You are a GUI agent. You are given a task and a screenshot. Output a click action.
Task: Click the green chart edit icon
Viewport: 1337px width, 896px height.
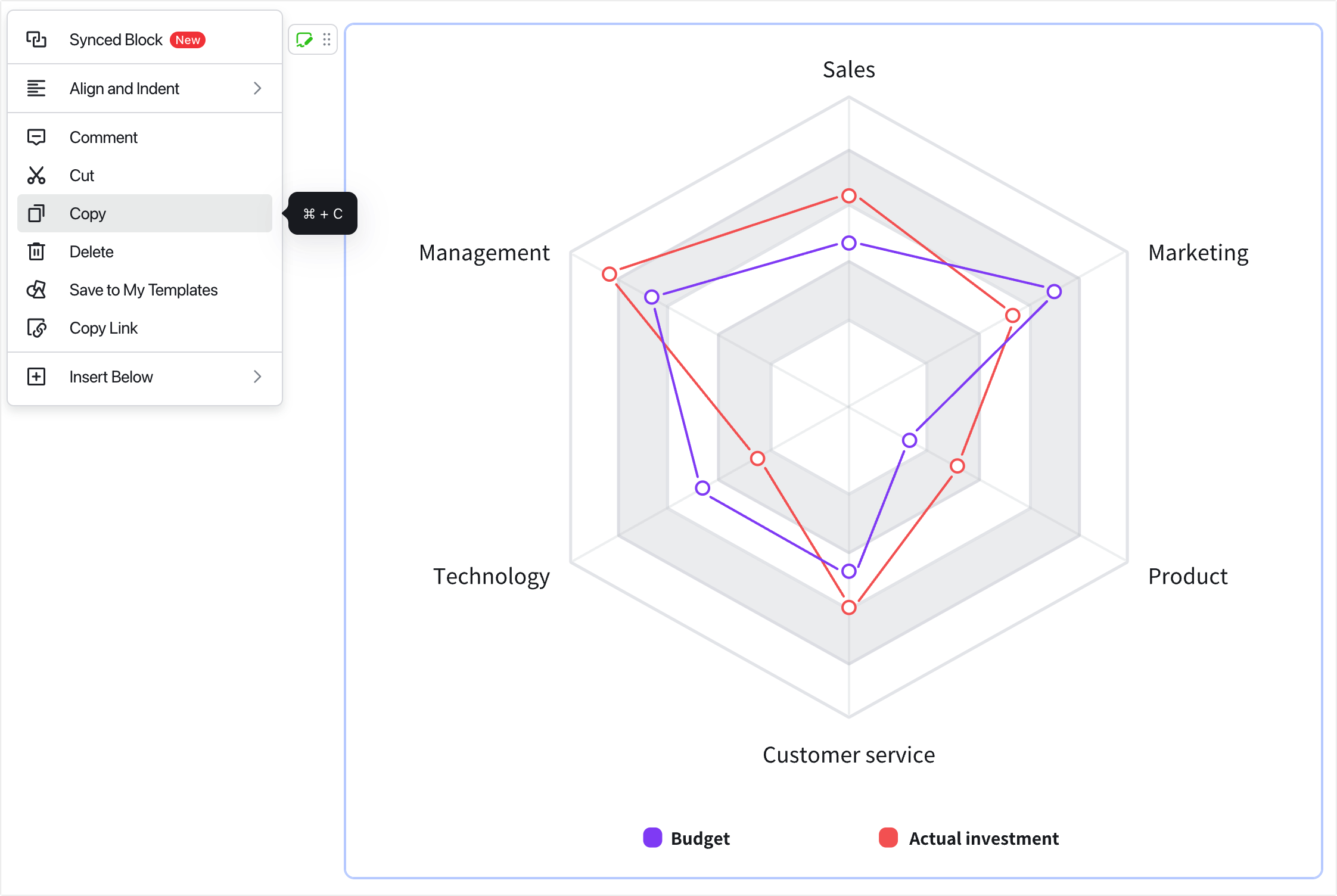(304, 39)
